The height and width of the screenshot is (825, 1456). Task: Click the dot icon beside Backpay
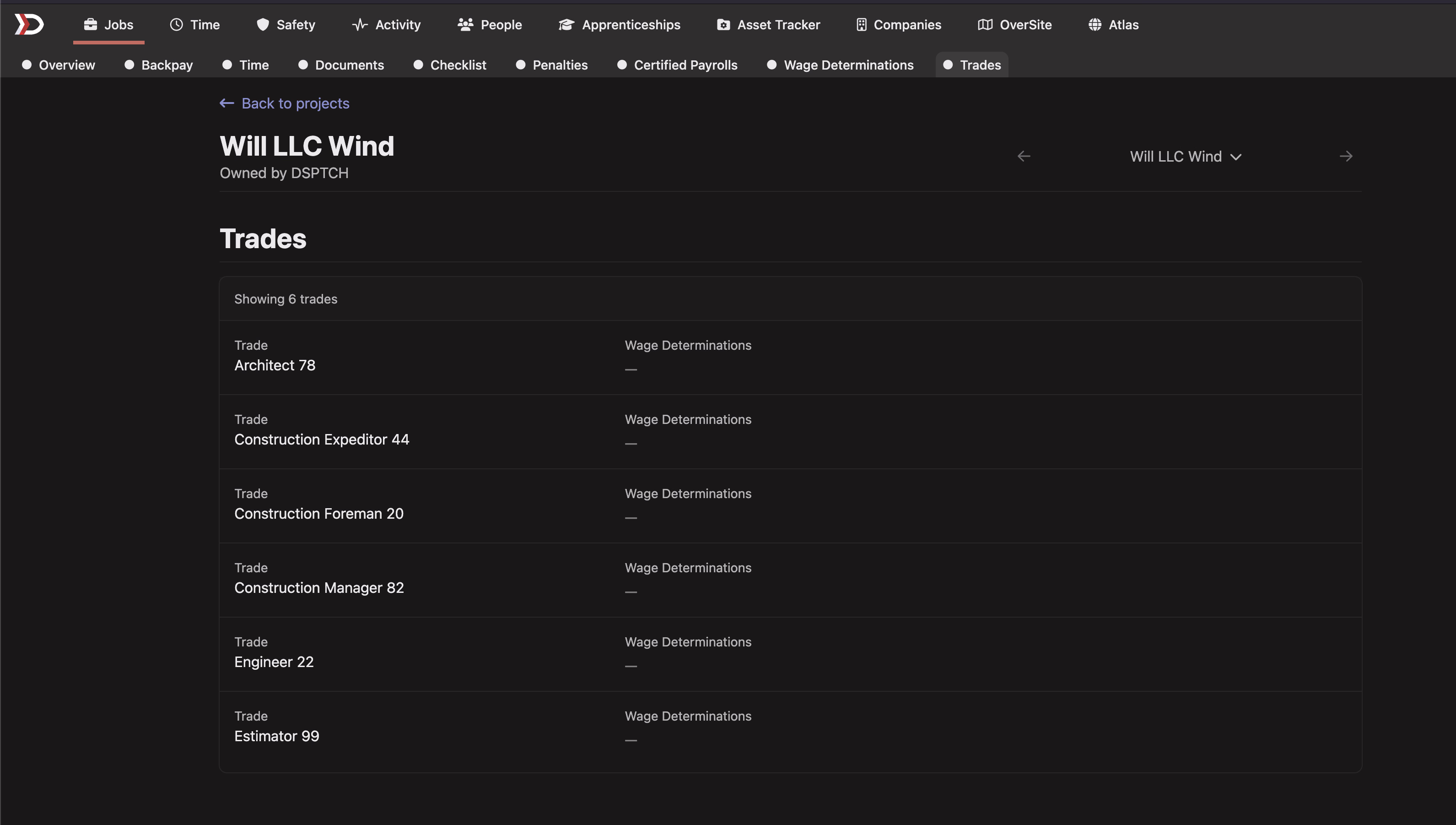pos(129,65)
